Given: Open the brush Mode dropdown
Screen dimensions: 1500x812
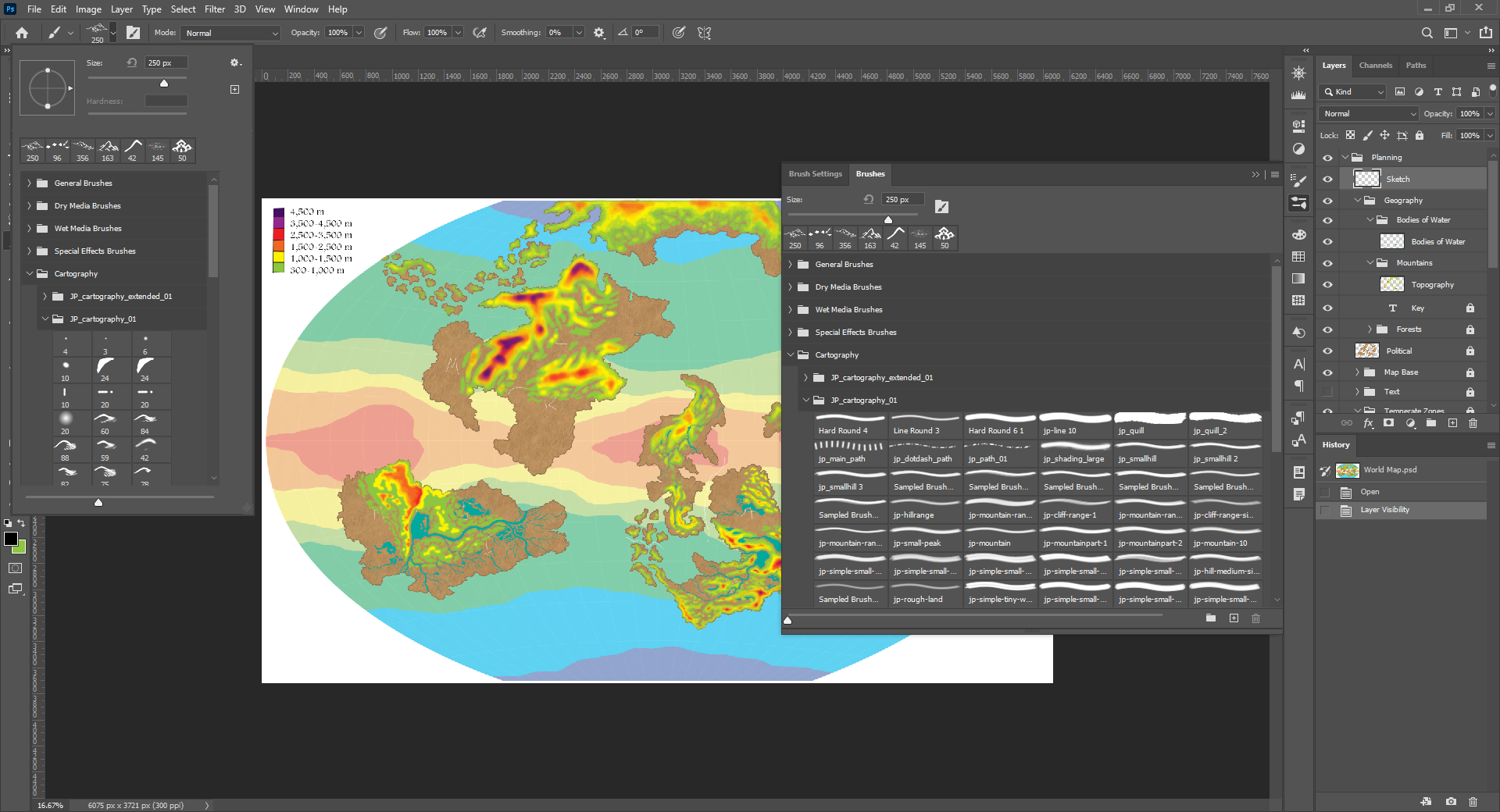Looking at the screenshot, I should pyautogui.click(x=230, y=33).
